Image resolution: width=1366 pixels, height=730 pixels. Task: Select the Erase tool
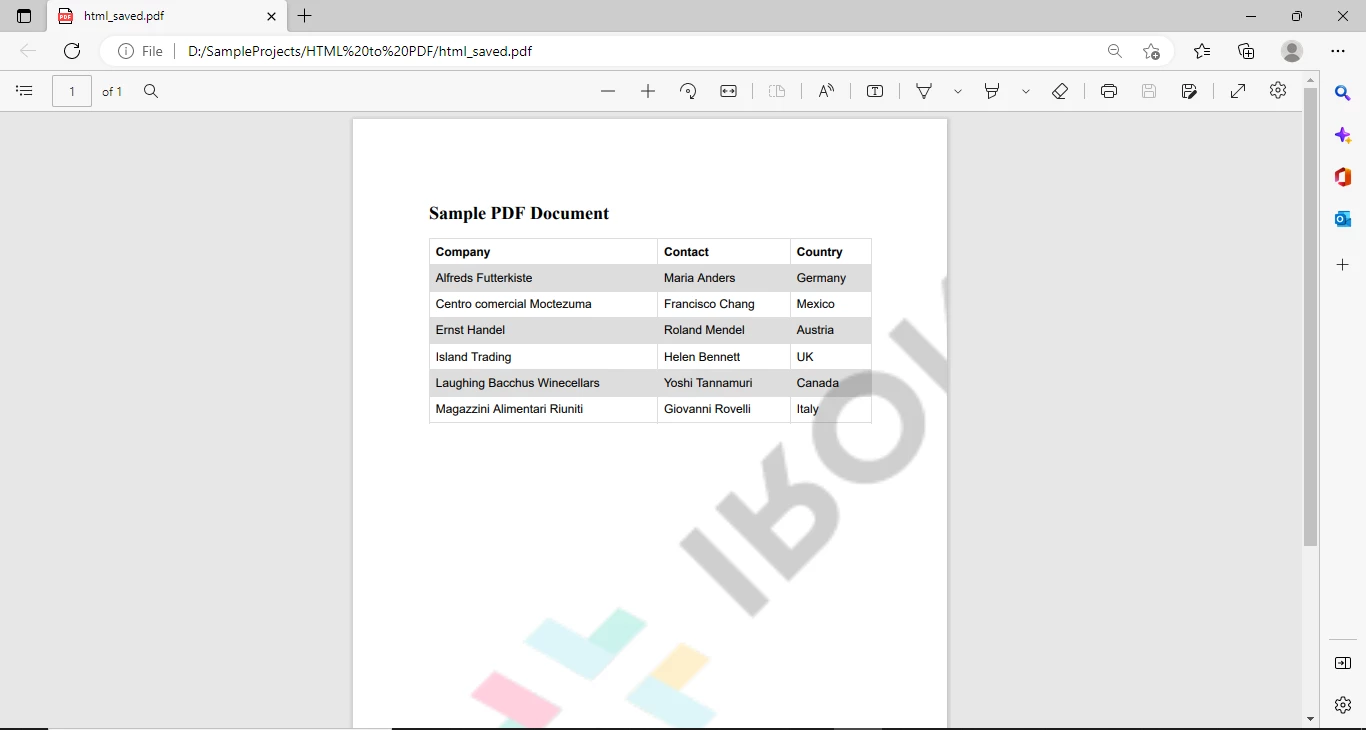point(1060,91)
